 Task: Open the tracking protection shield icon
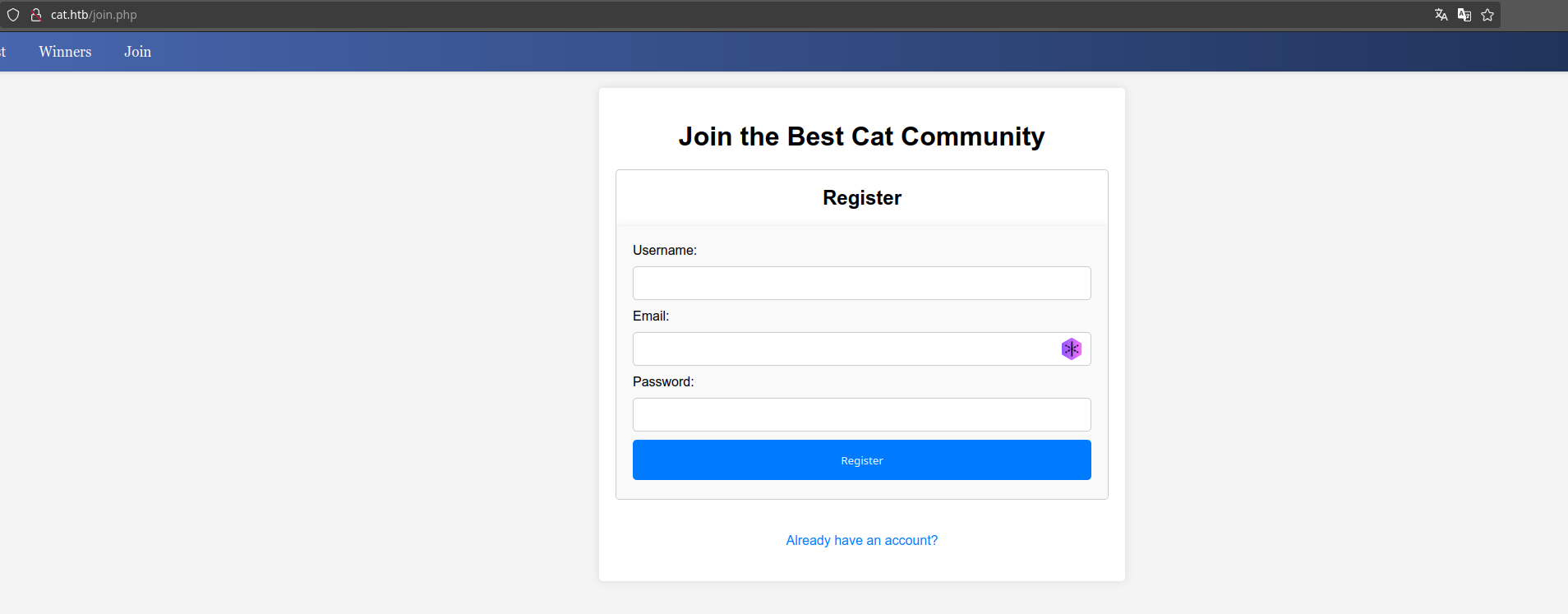(13, 15)
